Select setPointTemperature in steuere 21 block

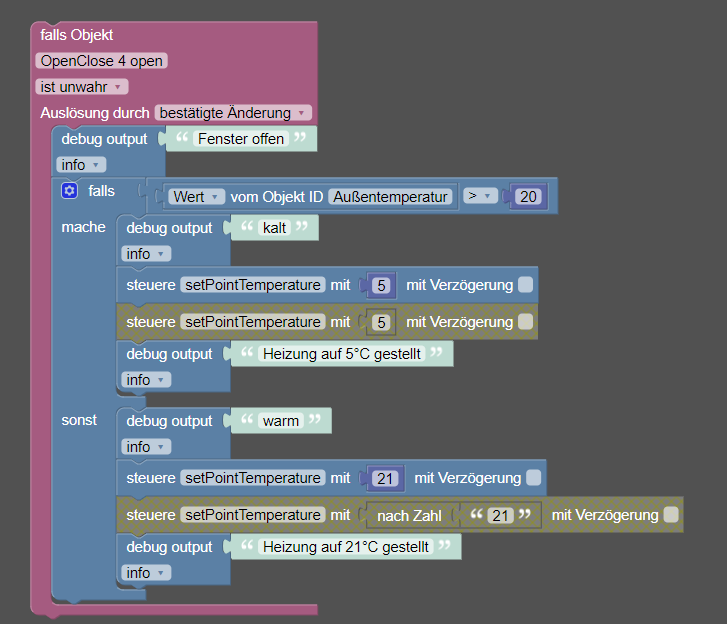tap(253, 478)
